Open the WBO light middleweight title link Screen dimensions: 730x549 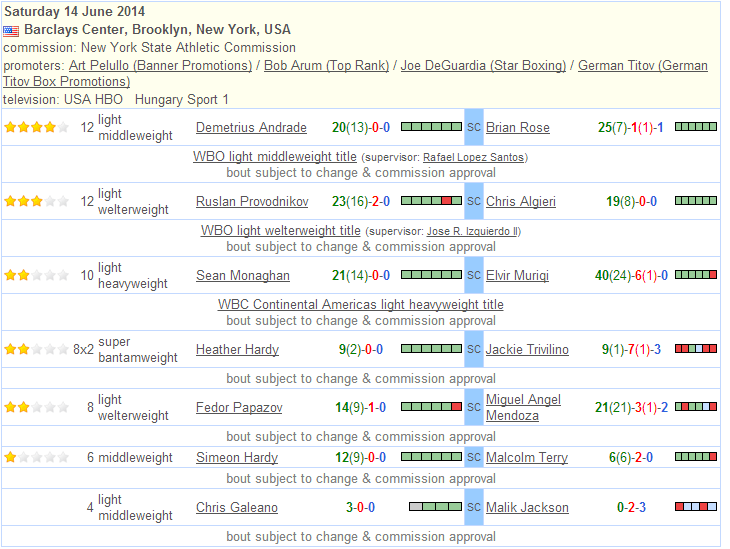(275, 157)
